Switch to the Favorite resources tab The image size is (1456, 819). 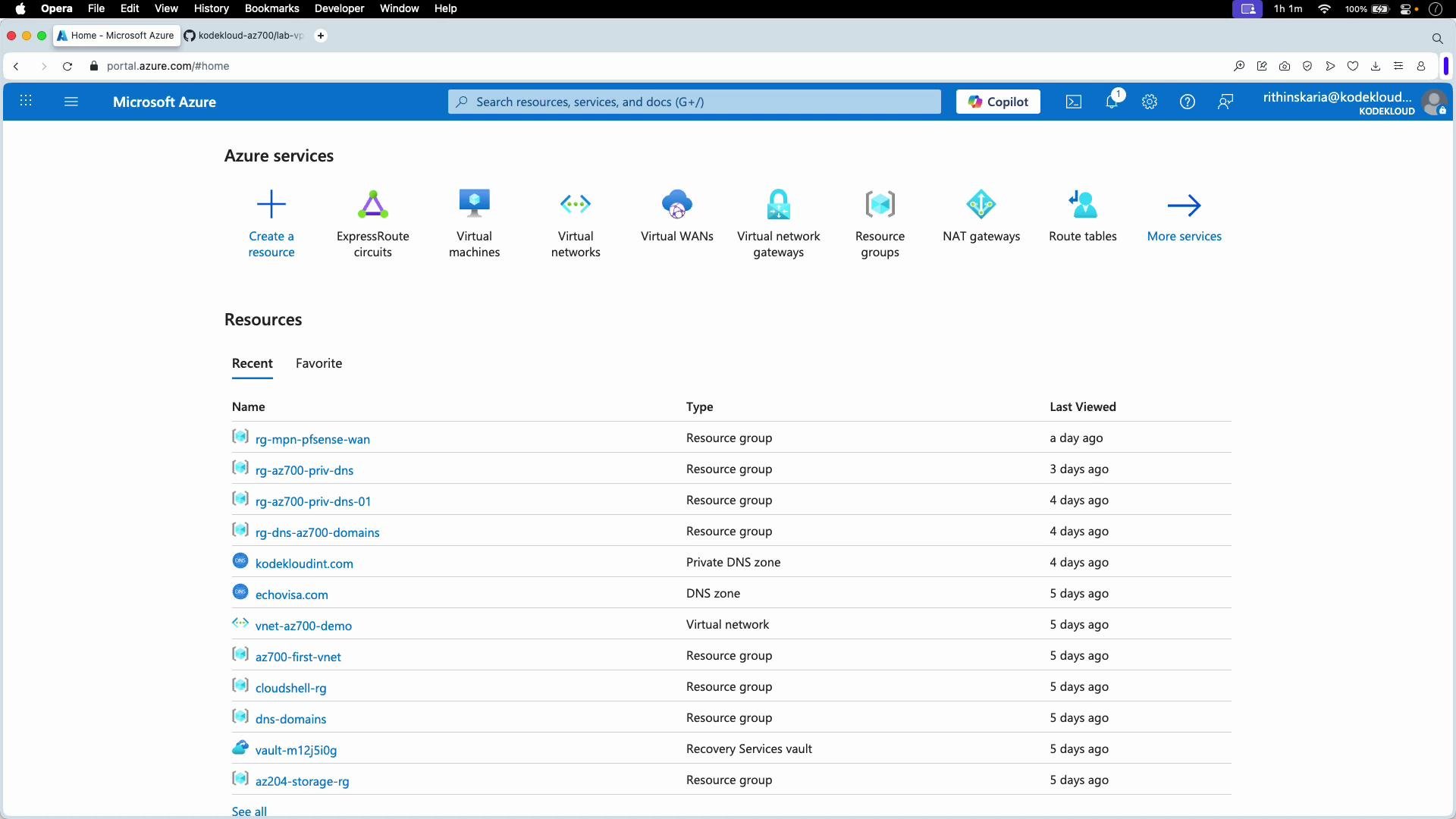tap(318, 363)
